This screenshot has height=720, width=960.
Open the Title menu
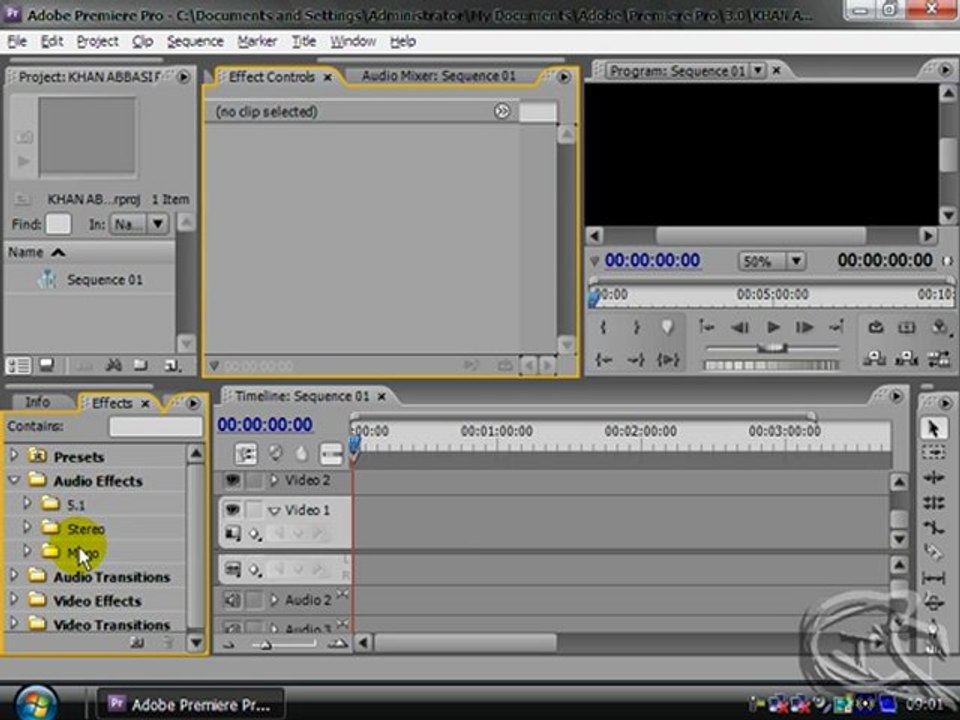click(x=304, y=42)
